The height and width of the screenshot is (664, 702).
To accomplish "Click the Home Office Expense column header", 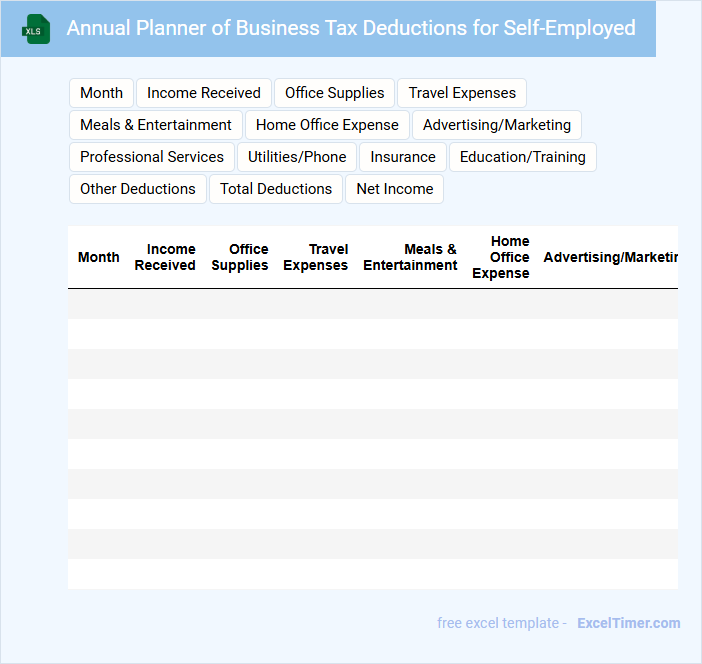I will 501,257.
